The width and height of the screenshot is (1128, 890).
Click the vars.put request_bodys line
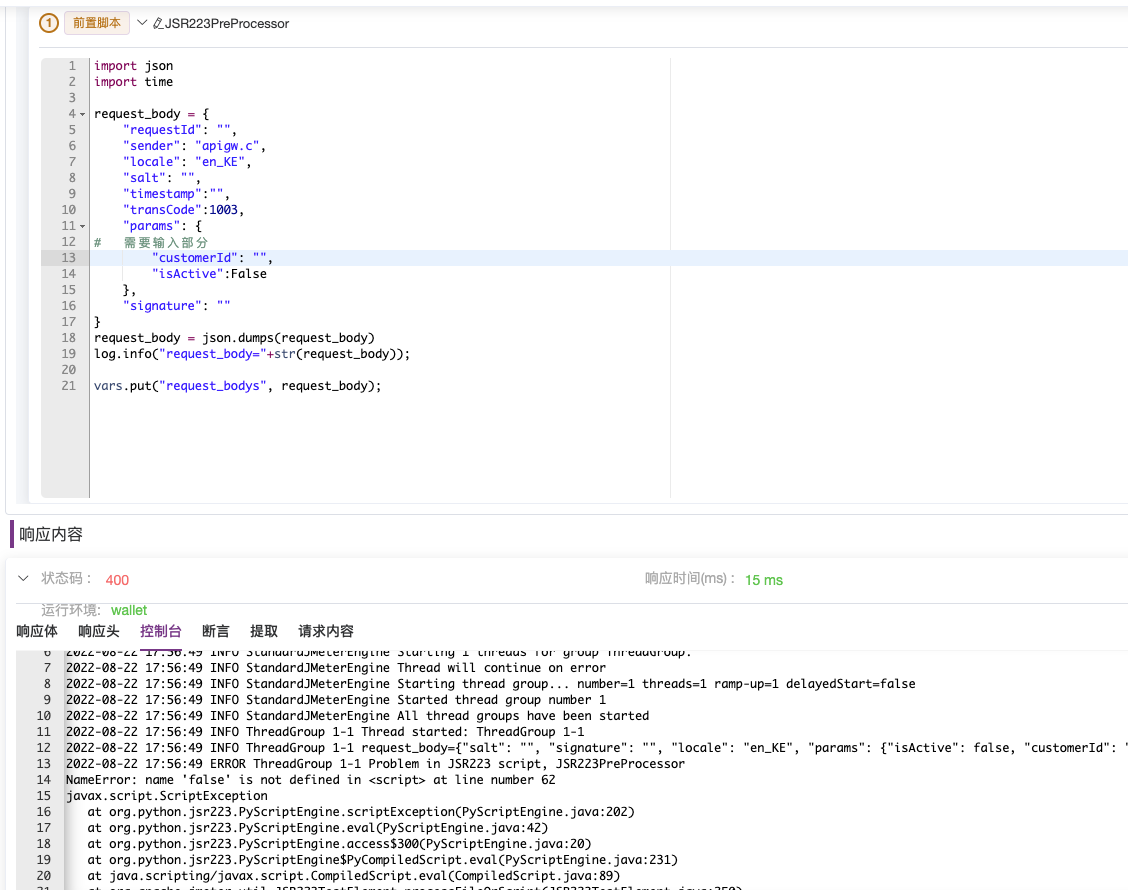(x=237, y=386)
